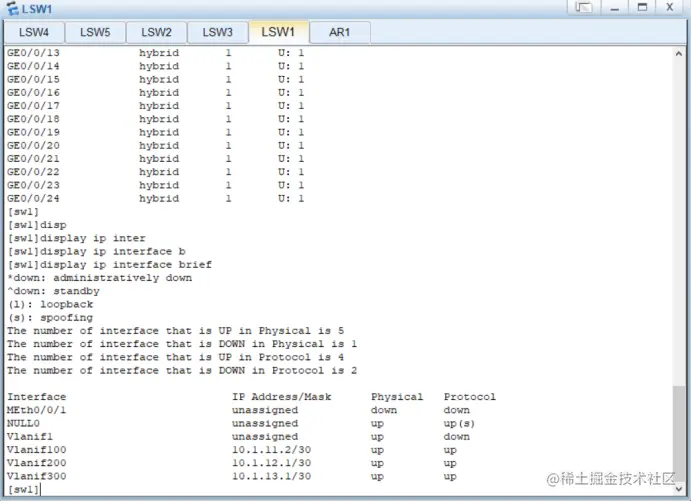Image resolution: width=691 pixels, height=502 pixels.
Task: Click the '[sw1]display ip inter' line
Action: coord(76,238)
